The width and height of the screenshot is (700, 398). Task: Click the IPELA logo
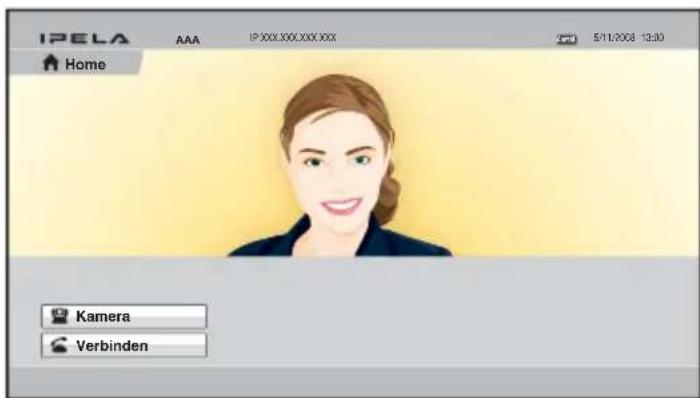tap(84, 39)
